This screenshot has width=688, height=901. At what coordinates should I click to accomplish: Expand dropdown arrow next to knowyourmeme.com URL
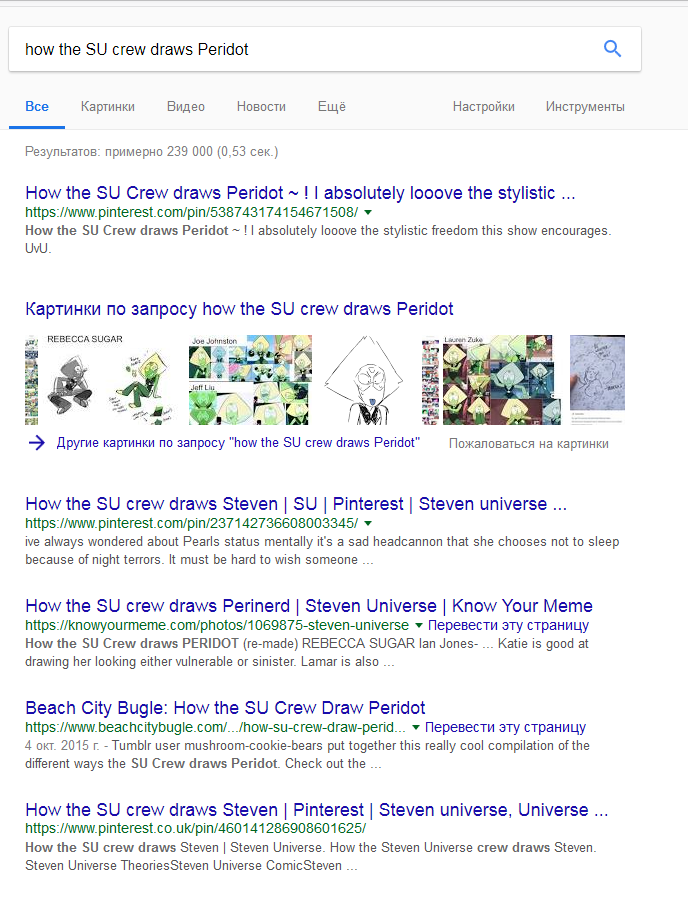pos(418,625)
